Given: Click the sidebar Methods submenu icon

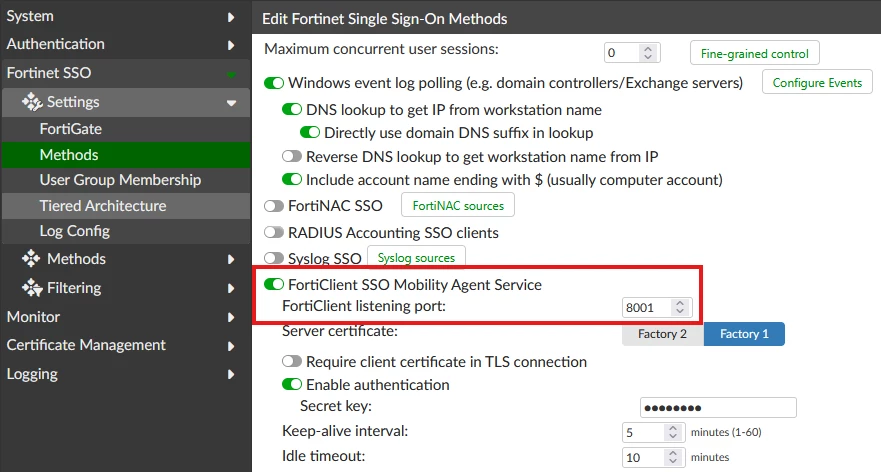Looking at the screenshot, I should tap(31, 258).
